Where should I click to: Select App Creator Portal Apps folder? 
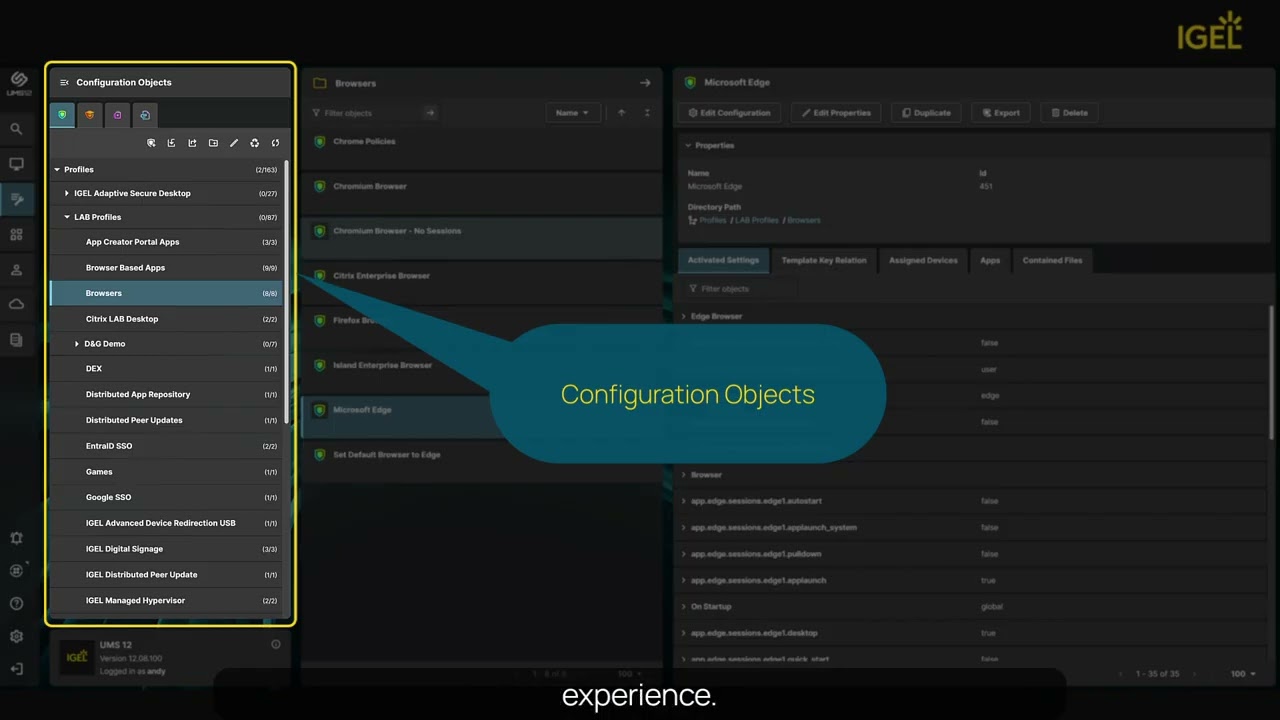[x=166, y=242]
